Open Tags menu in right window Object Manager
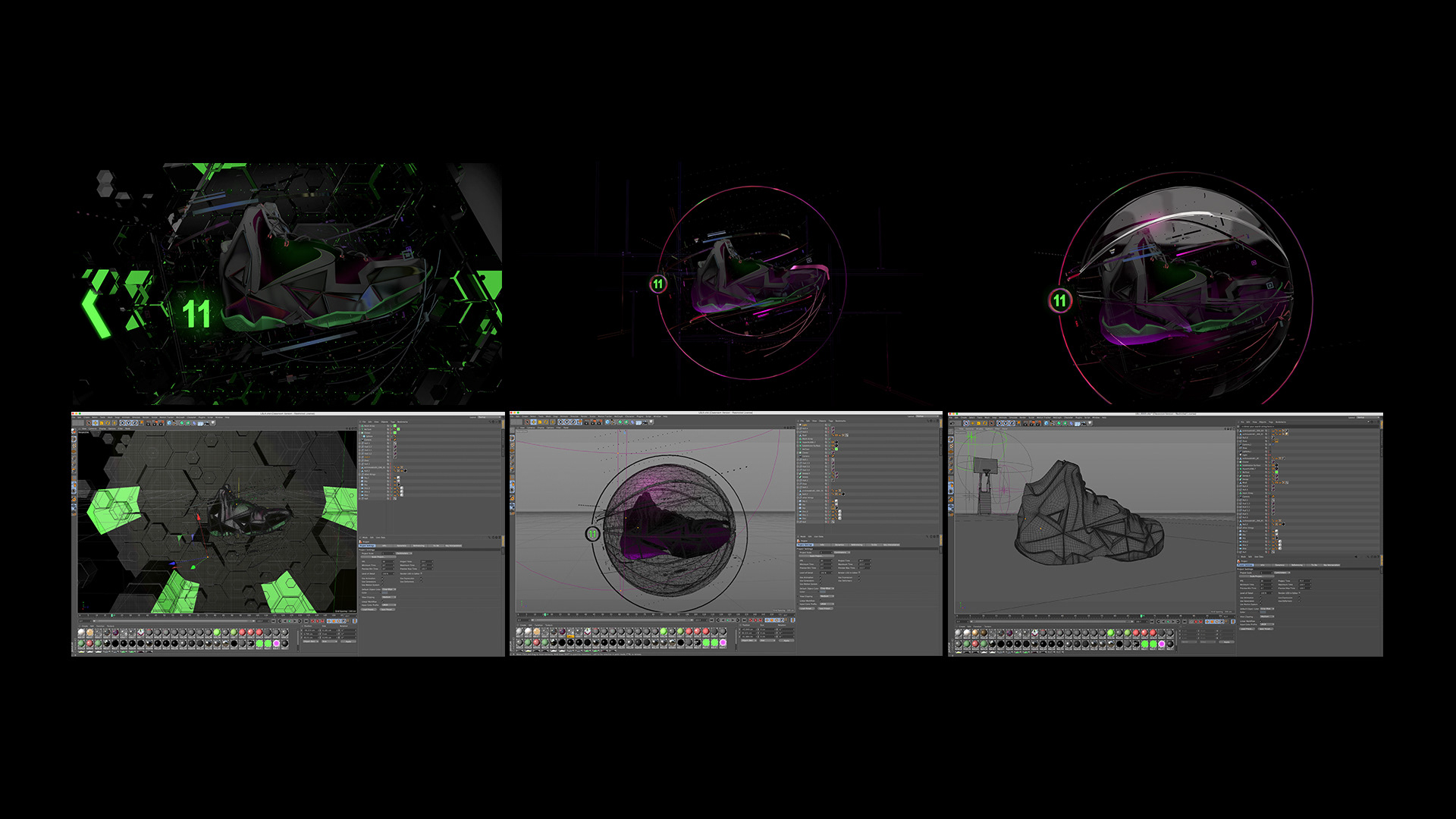Image resolution: width=1456 pixels, height=819 pixels. [1271, 422]
